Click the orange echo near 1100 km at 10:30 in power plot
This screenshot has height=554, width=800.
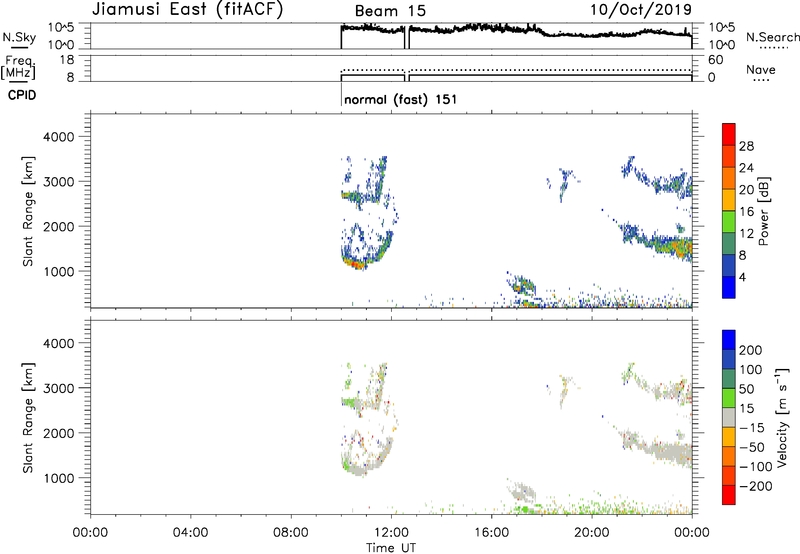tap(353, 264)
